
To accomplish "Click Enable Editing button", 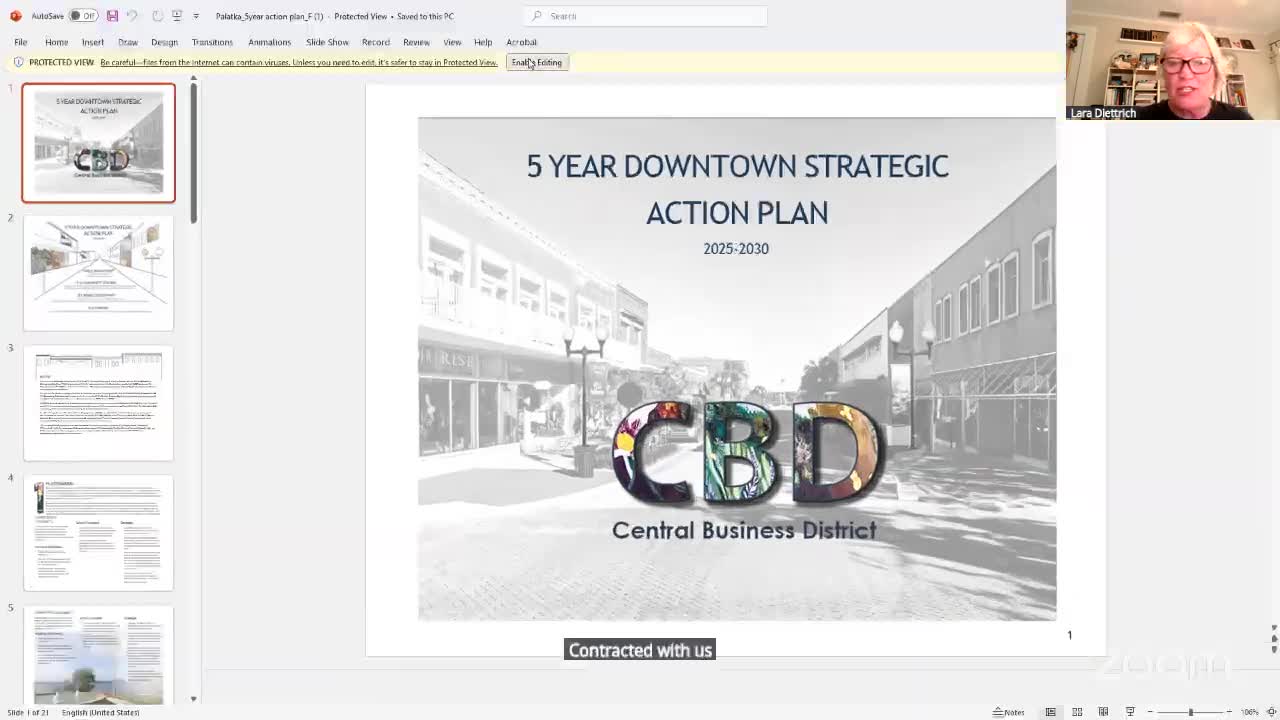I will coord(537,62).
